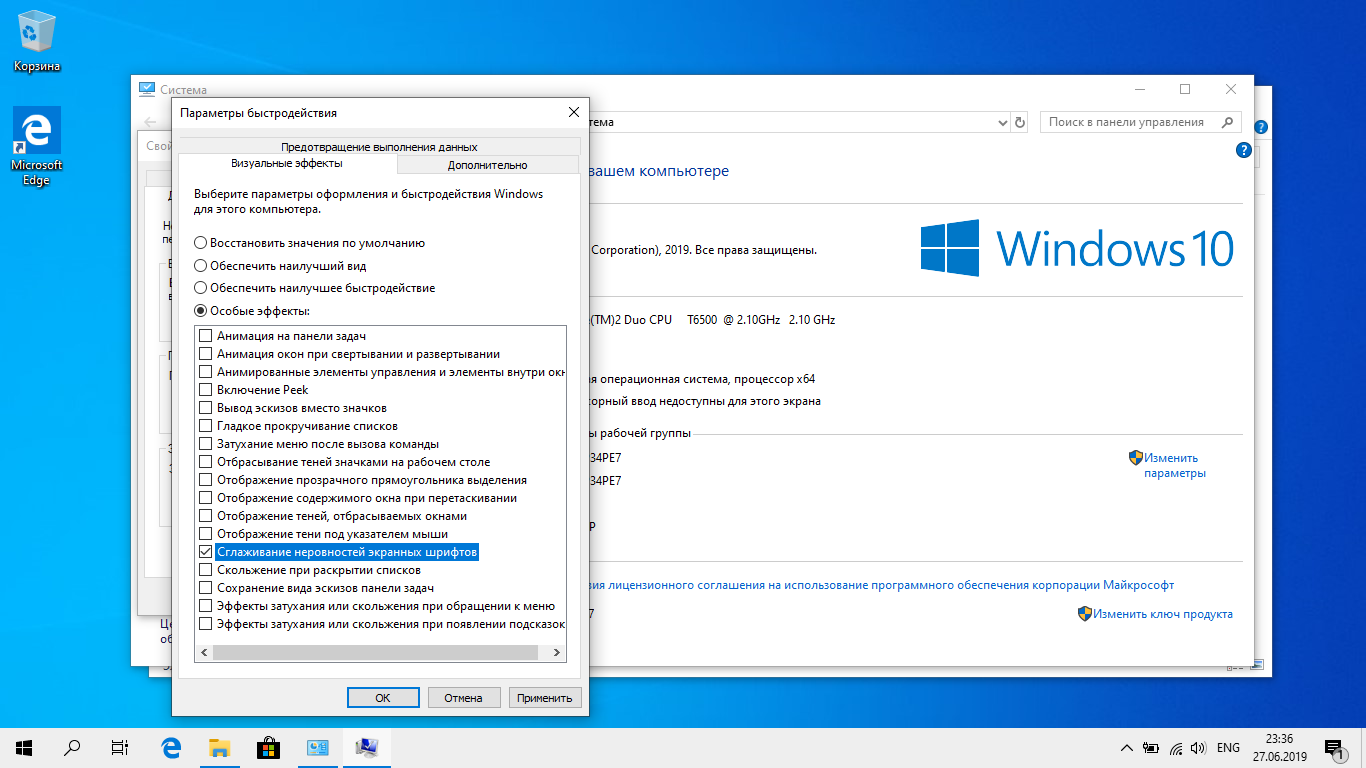
Task: Open Task View on taskbar
Action: (x=120, y=746)
